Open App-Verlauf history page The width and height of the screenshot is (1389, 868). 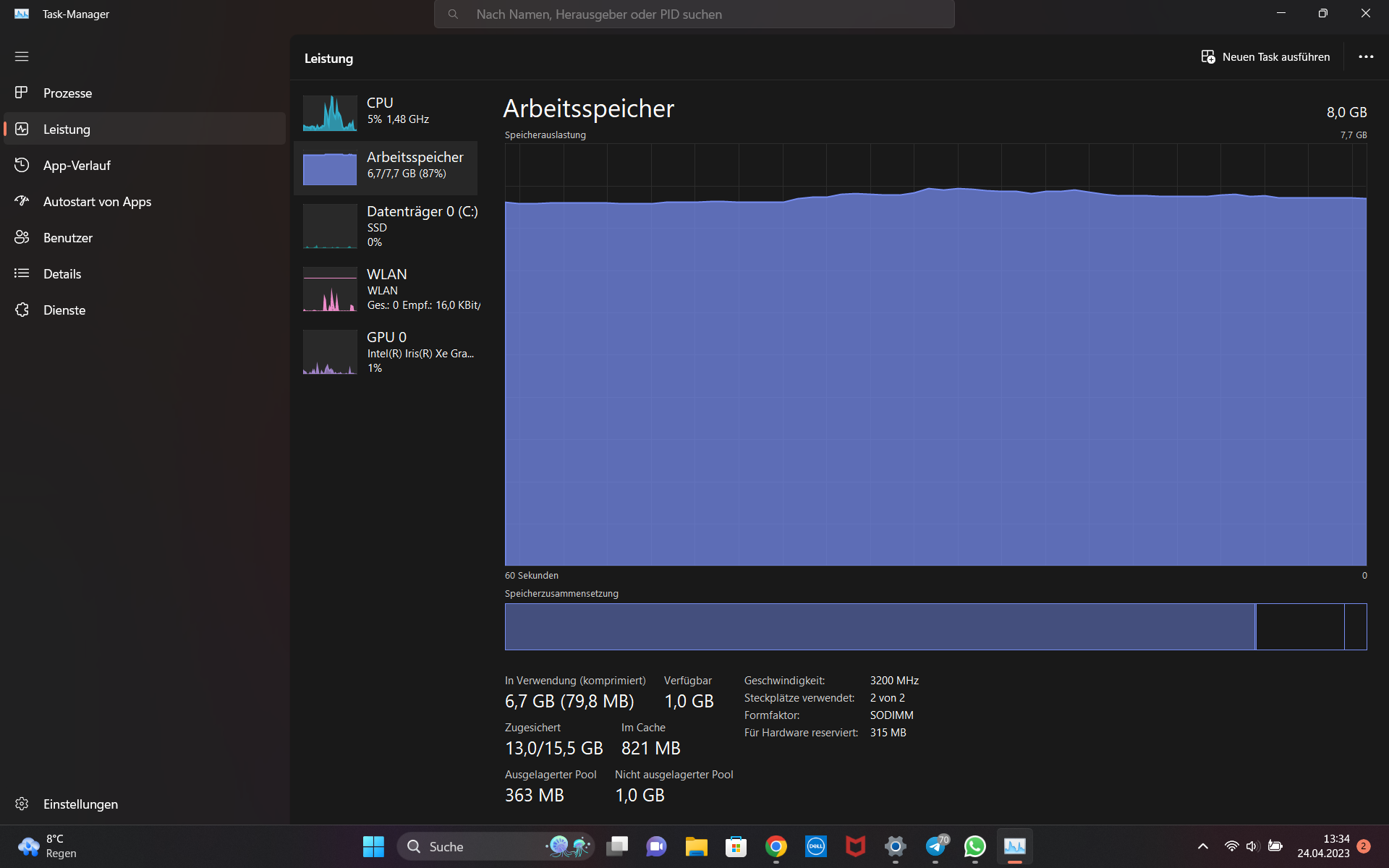tap(77, 166)
